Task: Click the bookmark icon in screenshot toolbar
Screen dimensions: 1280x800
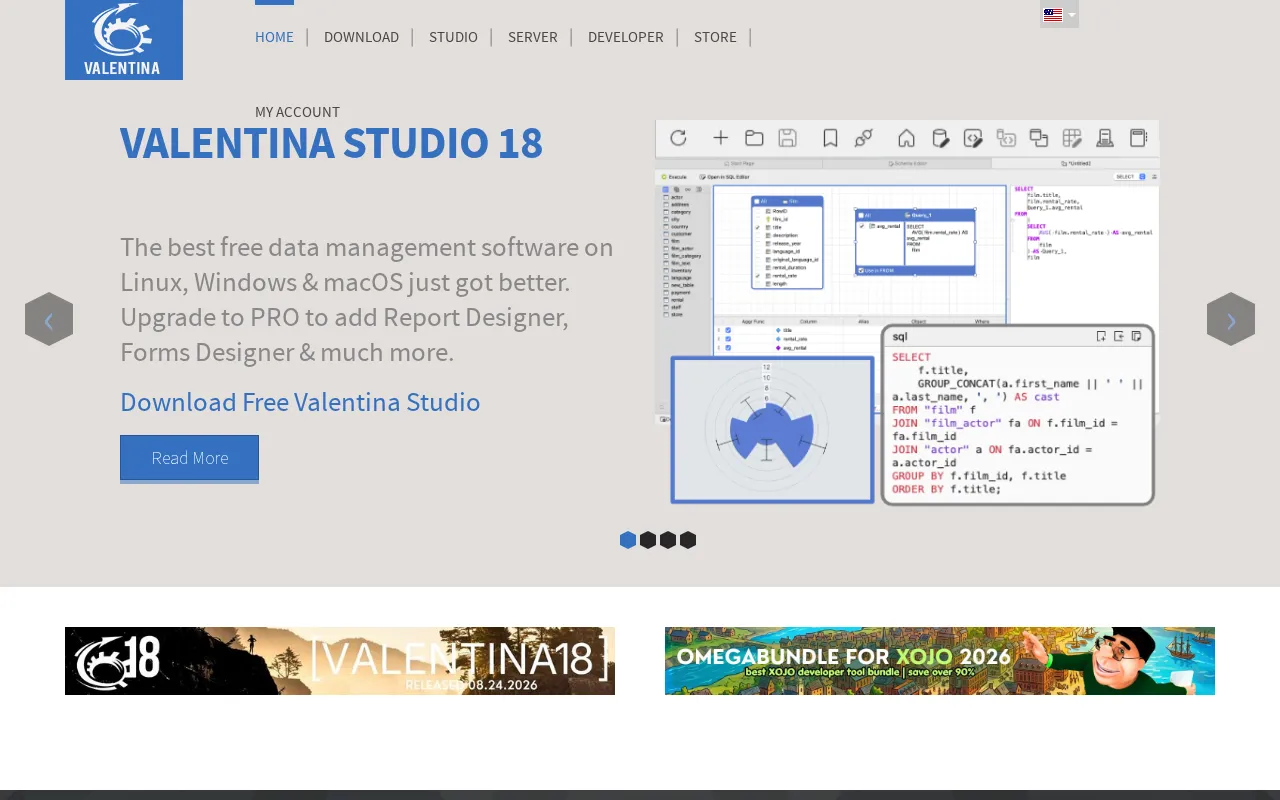Action: pos(830,138)
